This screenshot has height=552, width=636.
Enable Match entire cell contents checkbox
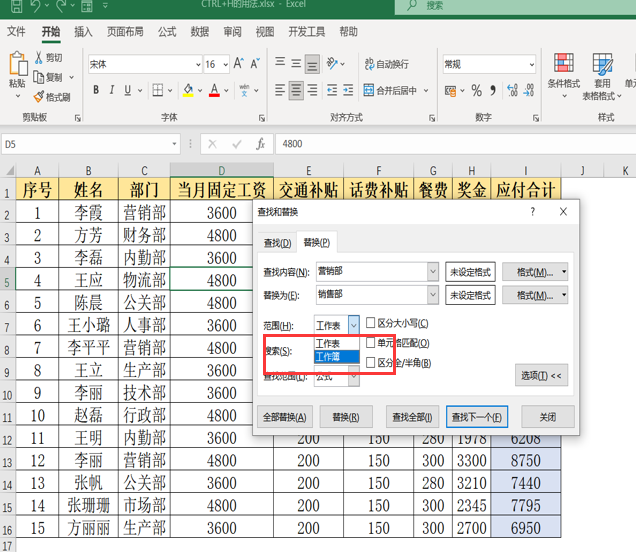pos(370,343)
